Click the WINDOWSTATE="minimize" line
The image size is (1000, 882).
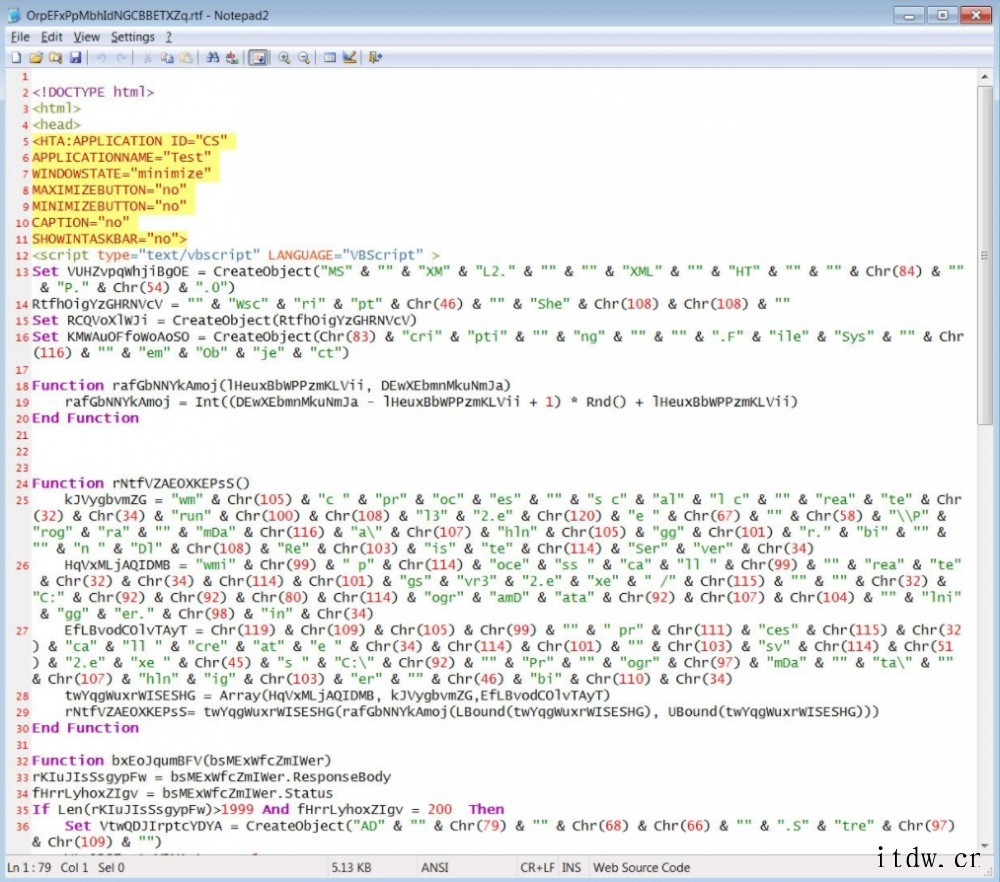pos(121,173)
